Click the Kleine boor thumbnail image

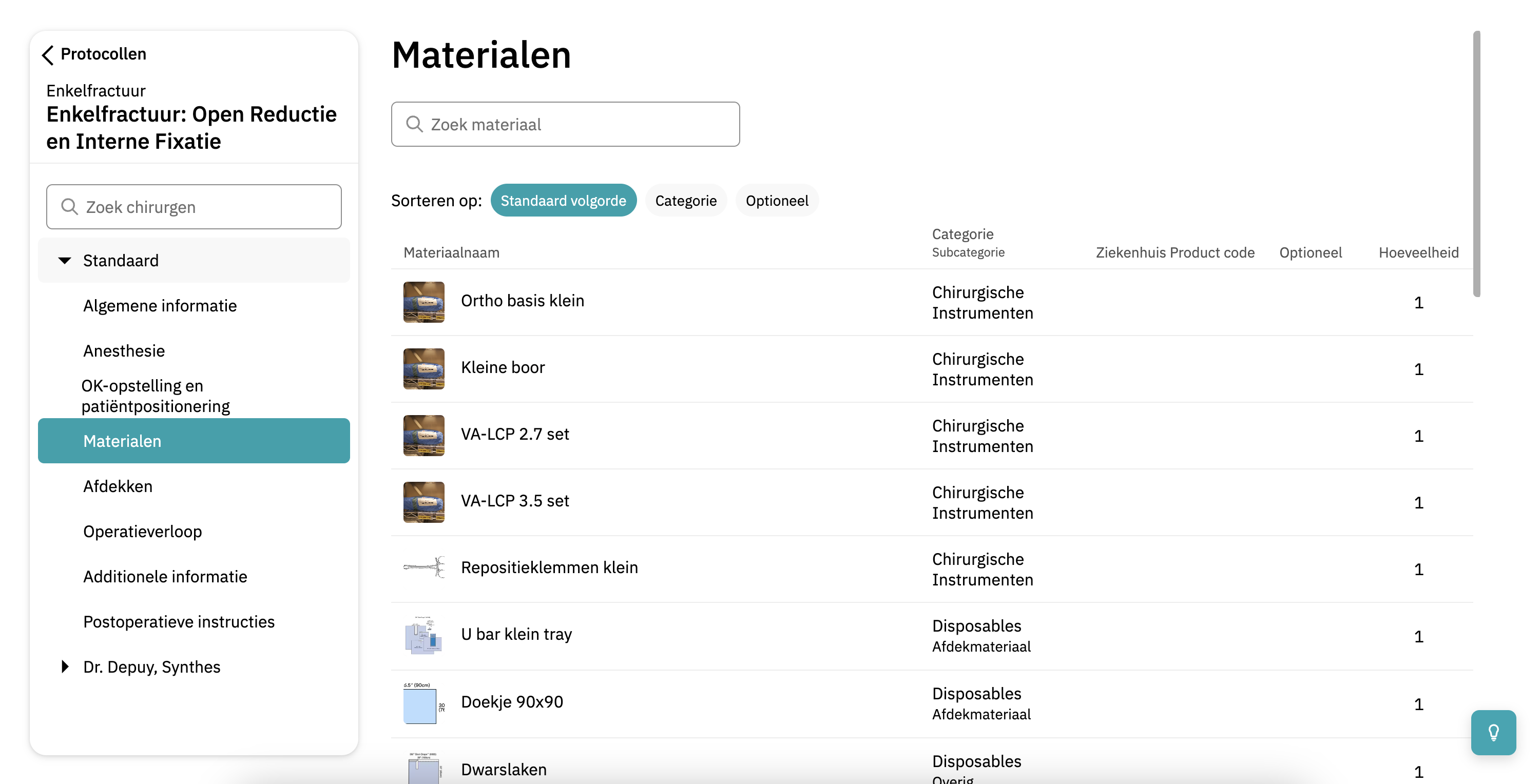pos(423,369)
